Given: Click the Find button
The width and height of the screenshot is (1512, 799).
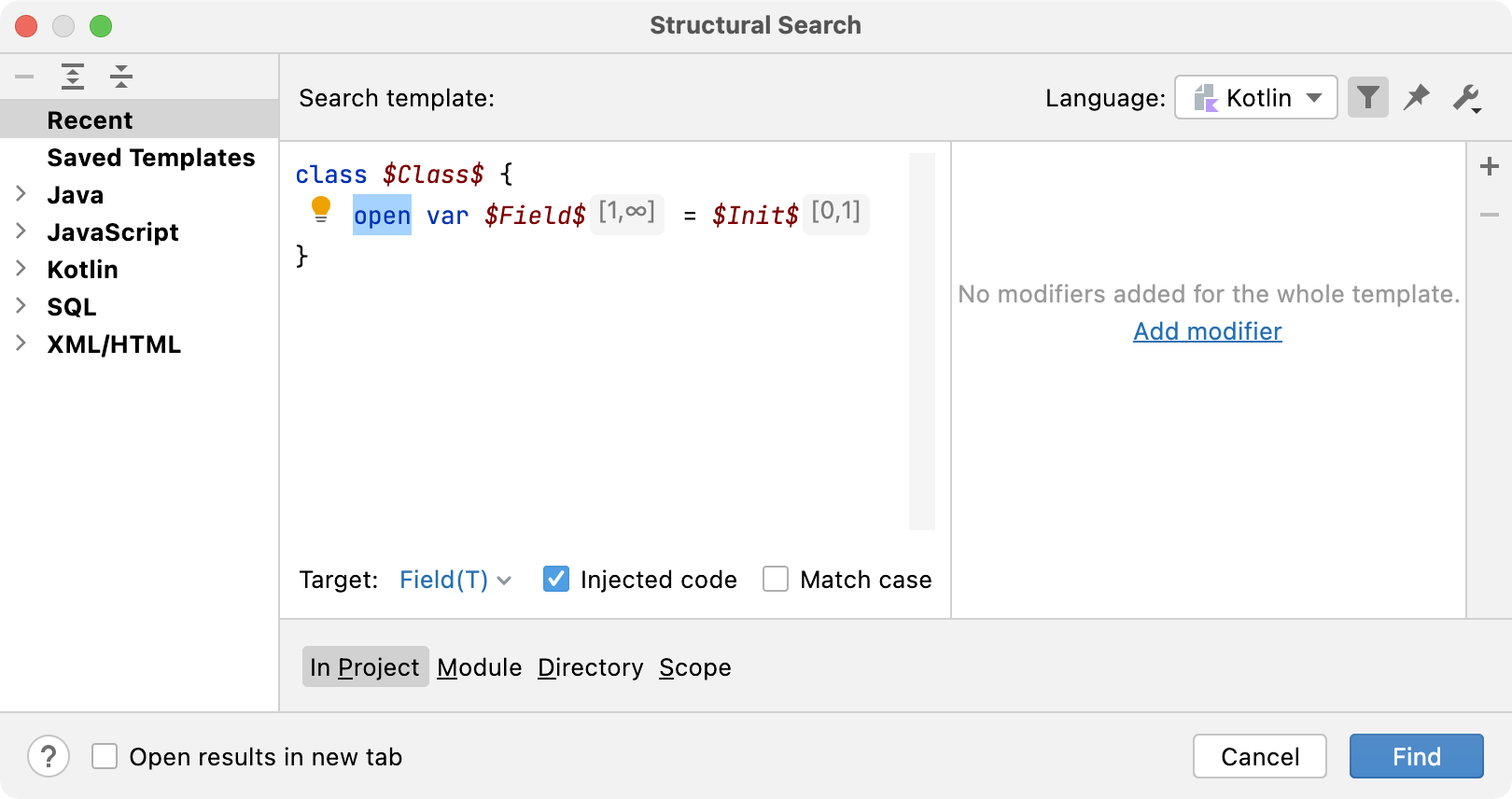Looking at the screenshot, I should (1416, 756).
